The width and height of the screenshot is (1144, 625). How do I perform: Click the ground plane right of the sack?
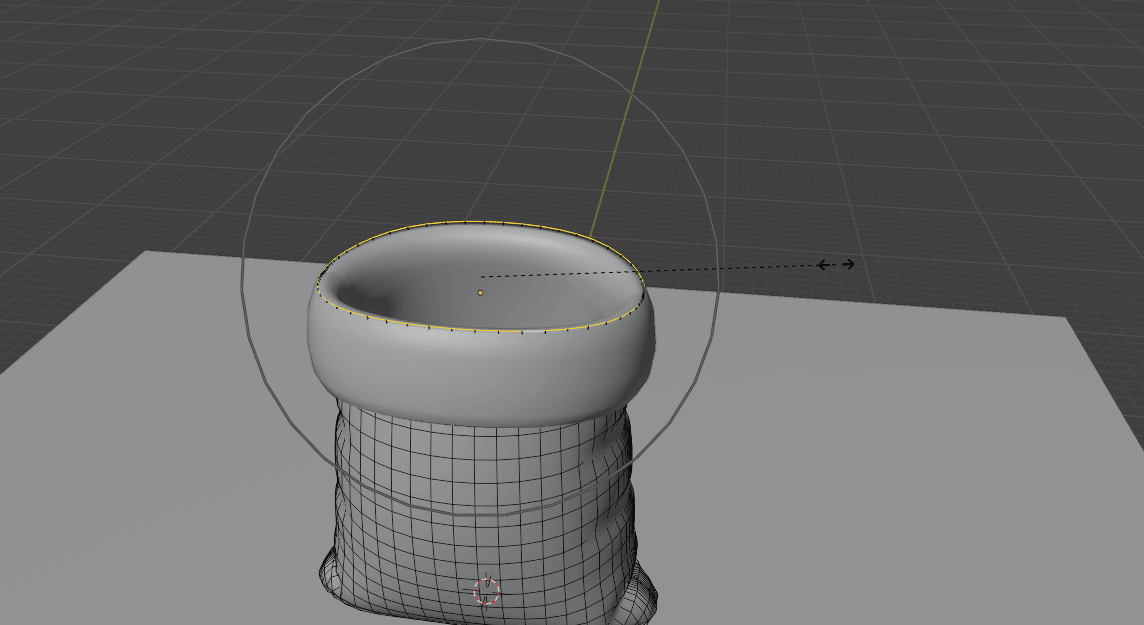(850, 450)
